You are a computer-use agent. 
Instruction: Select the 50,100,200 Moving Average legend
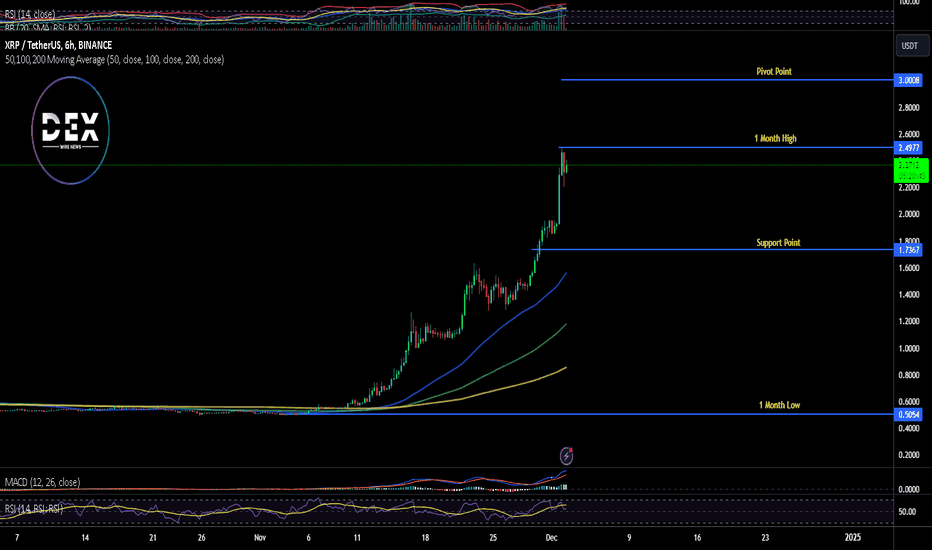[x=115, y=59]
